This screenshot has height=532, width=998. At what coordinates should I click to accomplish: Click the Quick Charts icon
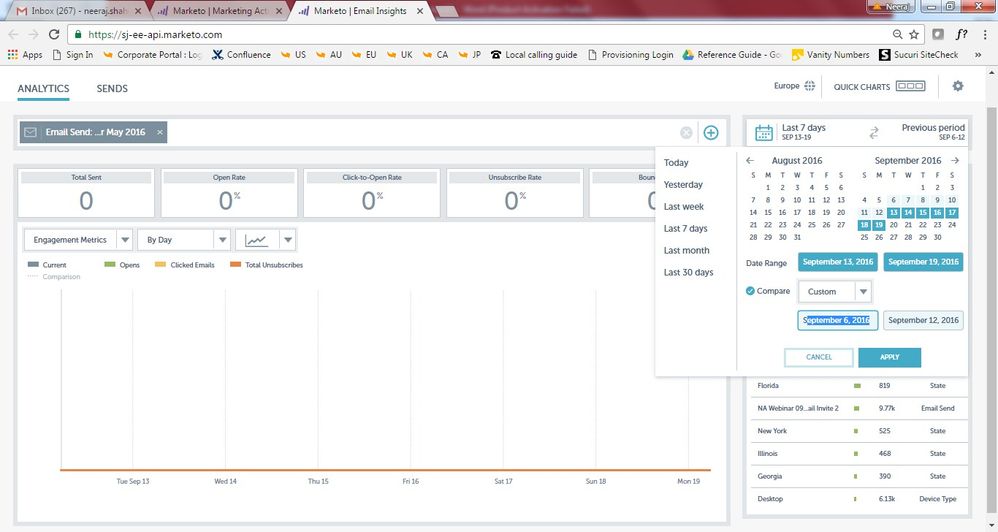tap(910, 87)
